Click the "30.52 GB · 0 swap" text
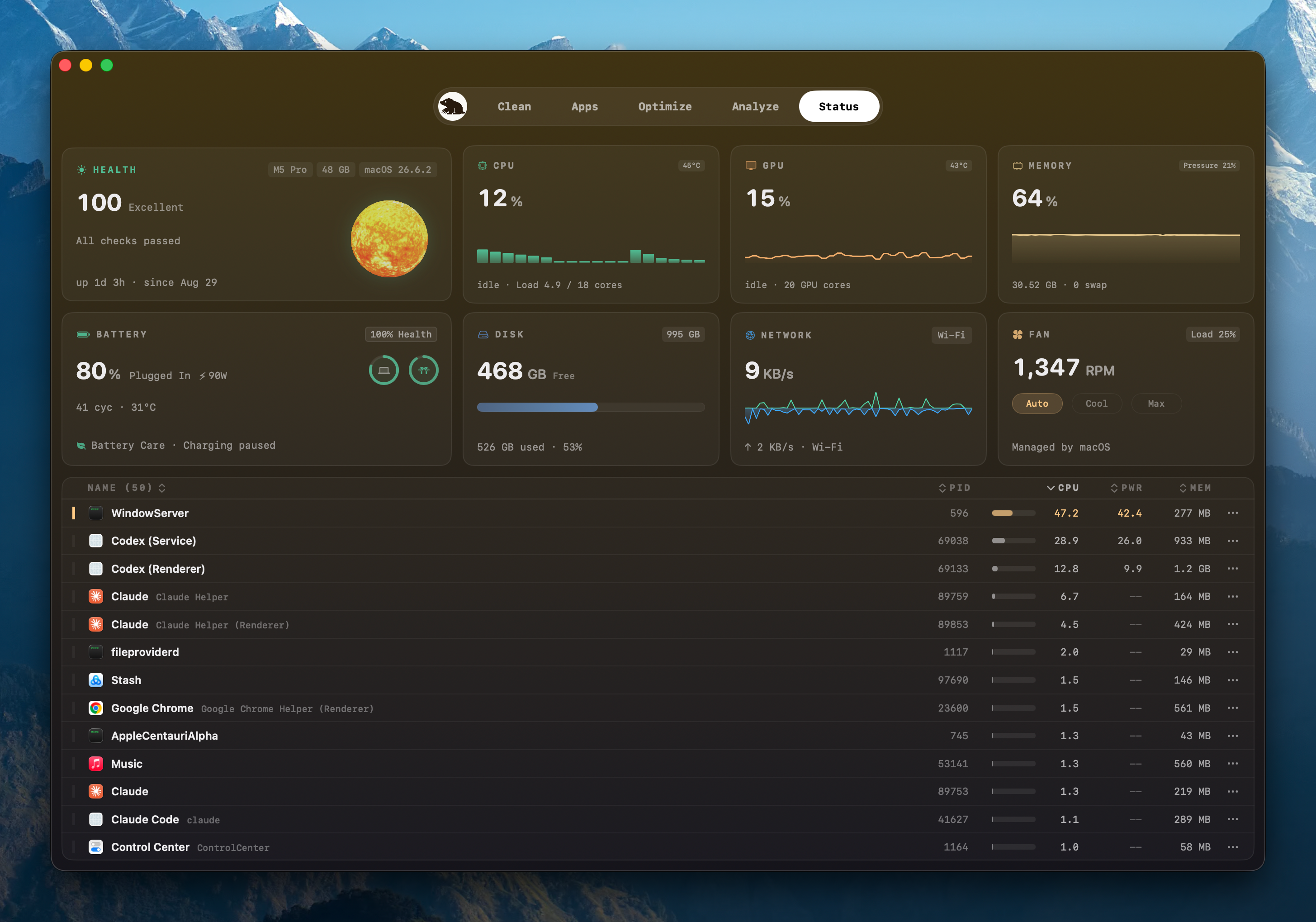The height and width of the screenshot is (922, 1316). (1059, 285)
